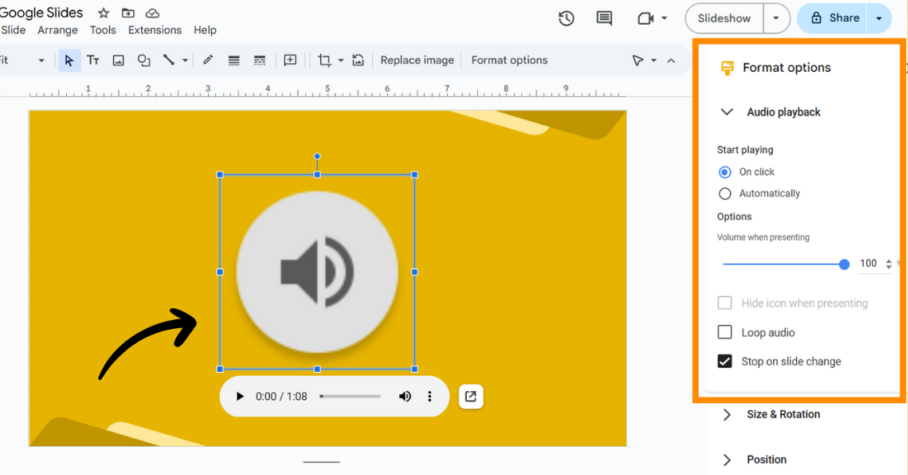Click the border weight icon

233,60
